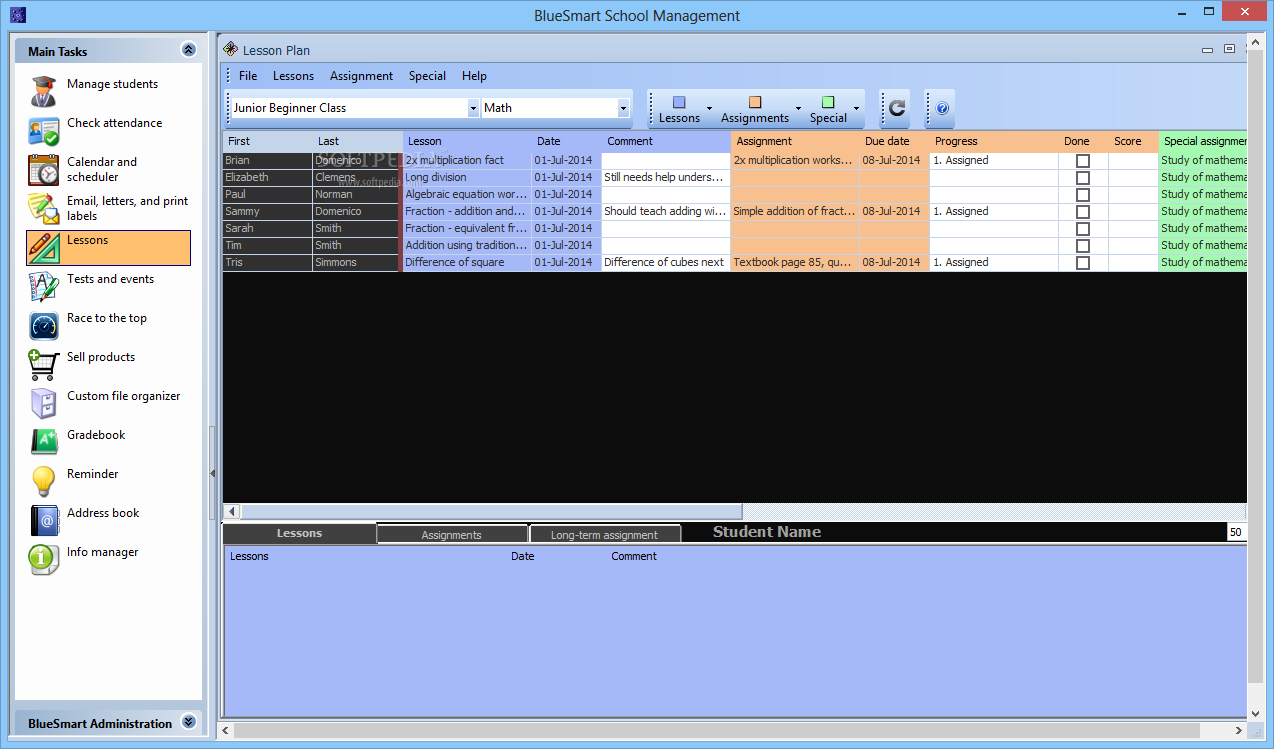The image size is (1274, 749).
Task: Sort by the Last column header
Action: tap(357, 141)
